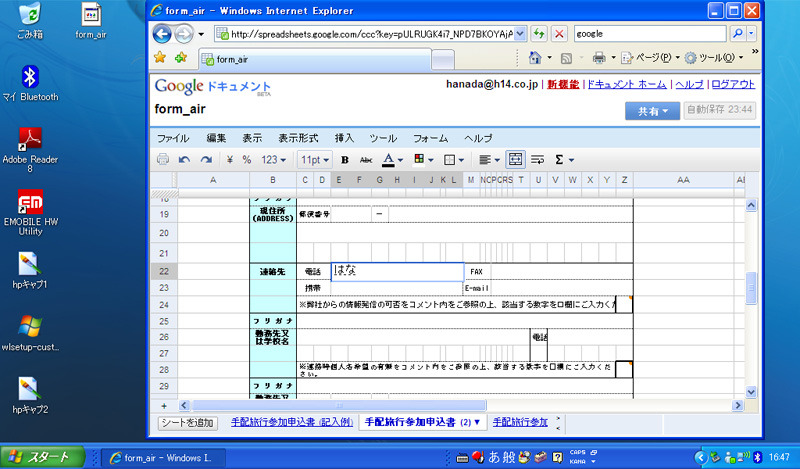Open the 表示 menu
Viewport: 800px width, 469px height.
pyautogui.click(x=252, y=138)
